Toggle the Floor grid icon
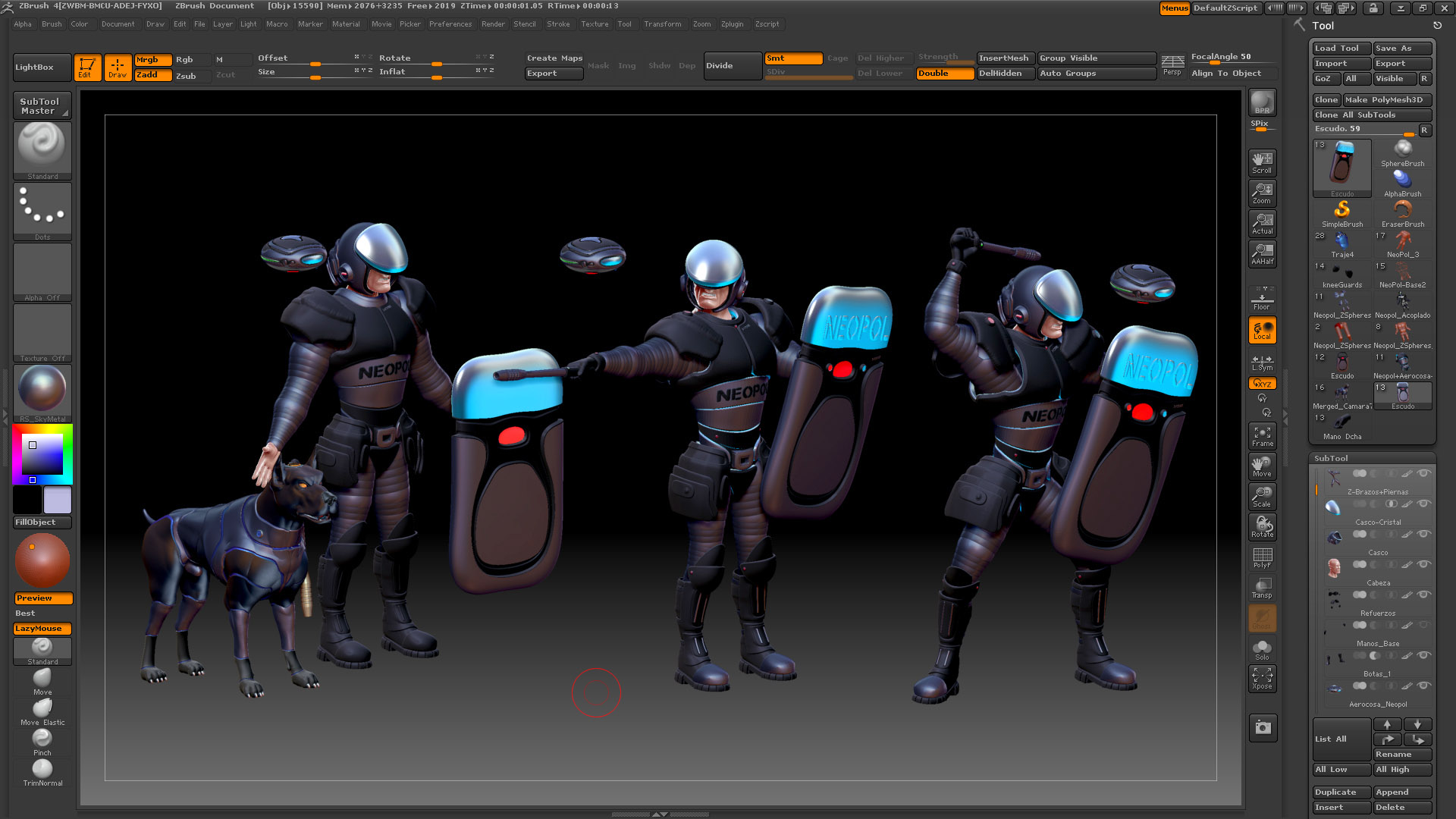This screenshot has height=819, width=1456. pos(1262,299)
